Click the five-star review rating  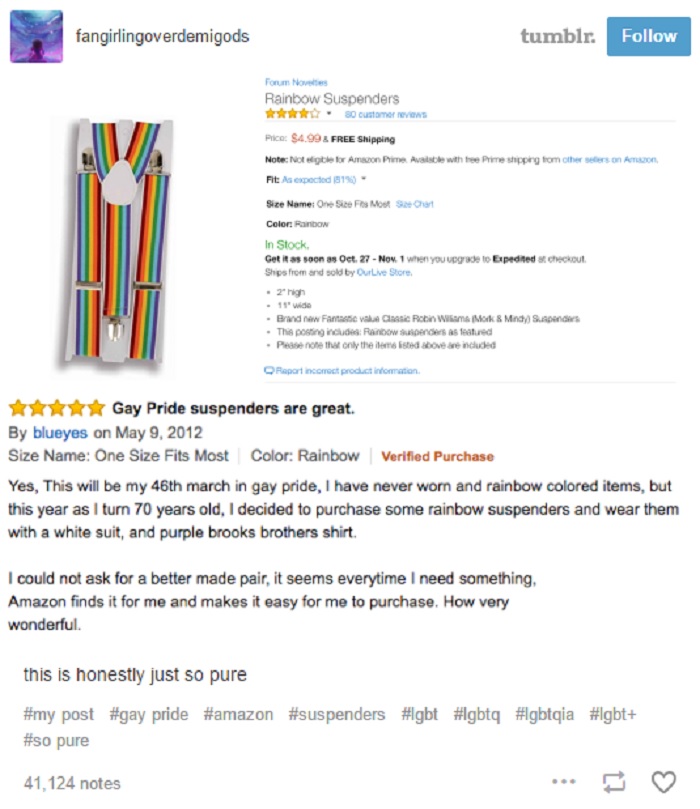(x=57, y=408)
